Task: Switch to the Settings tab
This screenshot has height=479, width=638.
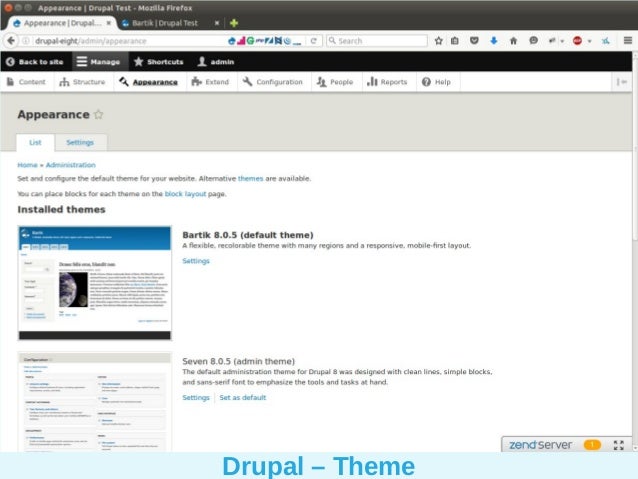Action: tap(80, 142)
